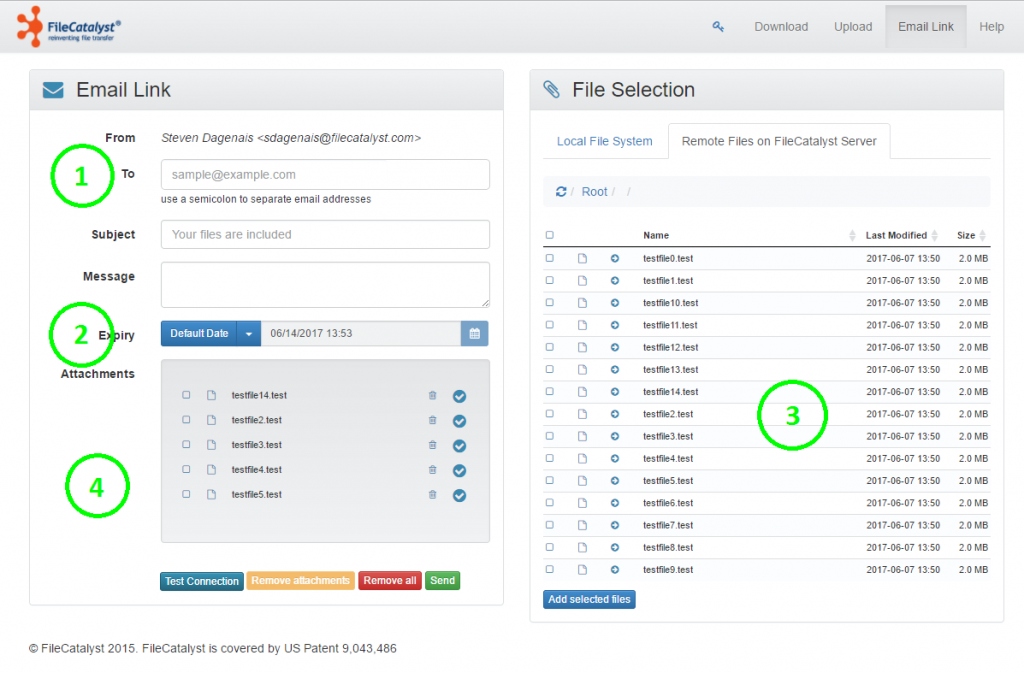Viewport: 1024px width, 673px height.
Task: Open the calendar picker for expiry date
Action: pos(474,334)
